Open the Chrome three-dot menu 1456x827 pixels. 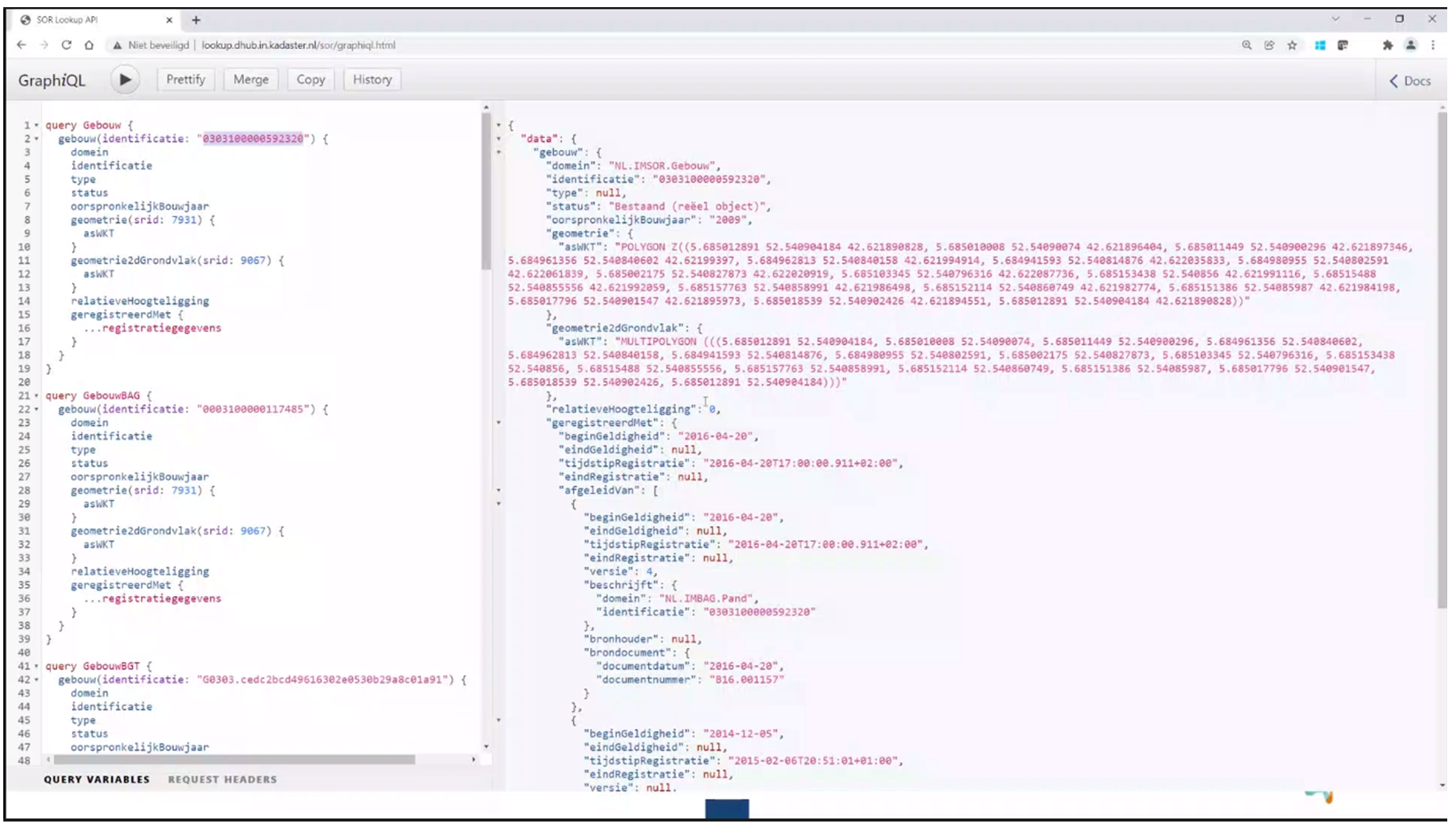click(1434, 45)
